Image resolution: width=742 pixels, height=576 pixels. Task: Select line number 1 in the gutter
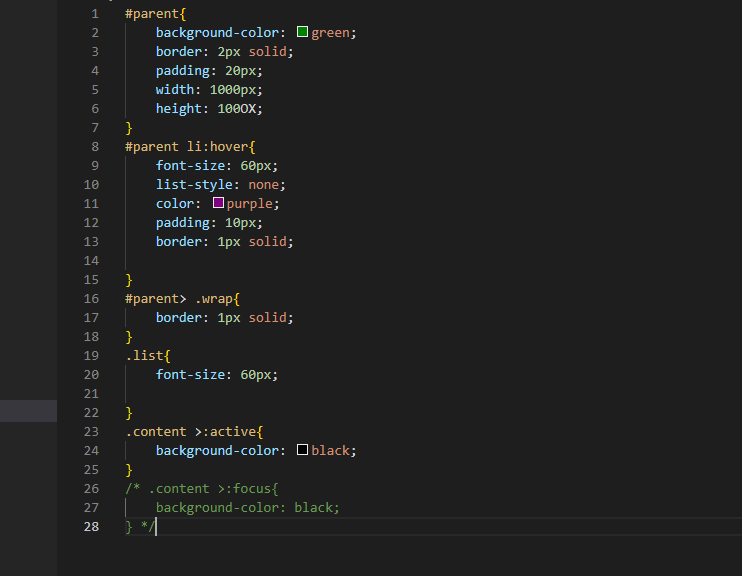(x=95, y=14)
